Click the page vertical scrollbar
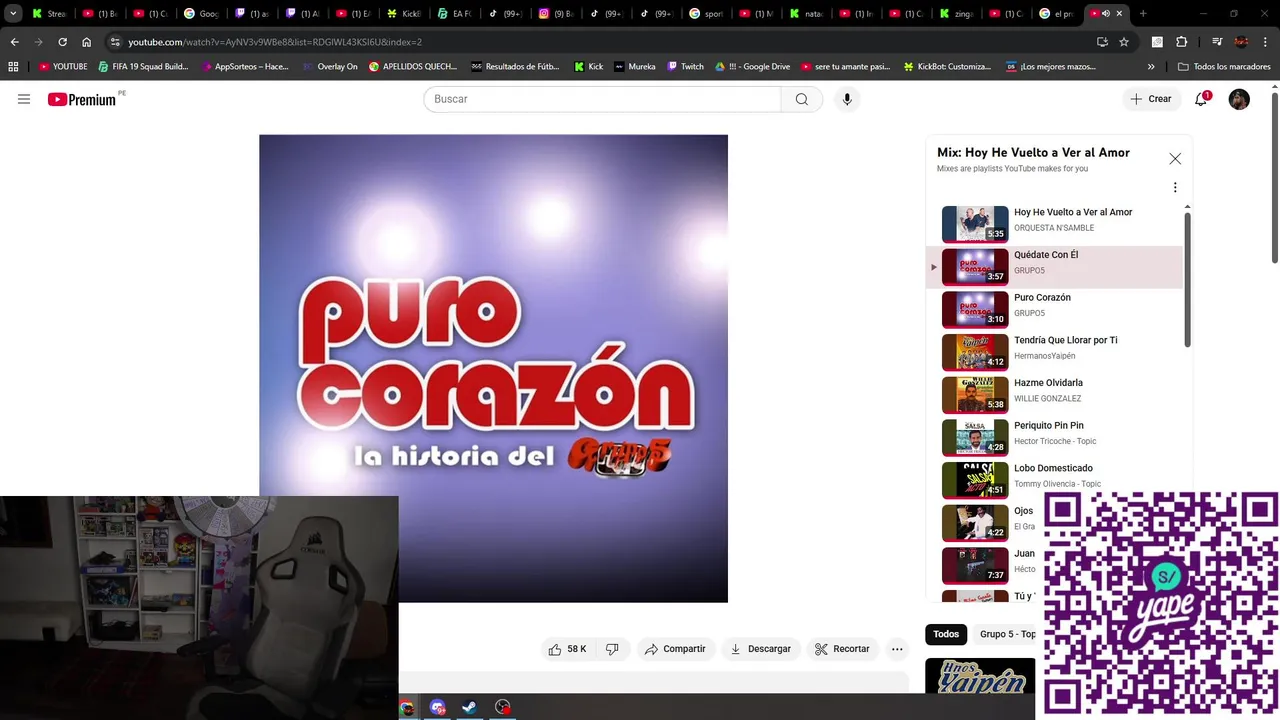This screenshot has width=1280, height=720. 1274,178
